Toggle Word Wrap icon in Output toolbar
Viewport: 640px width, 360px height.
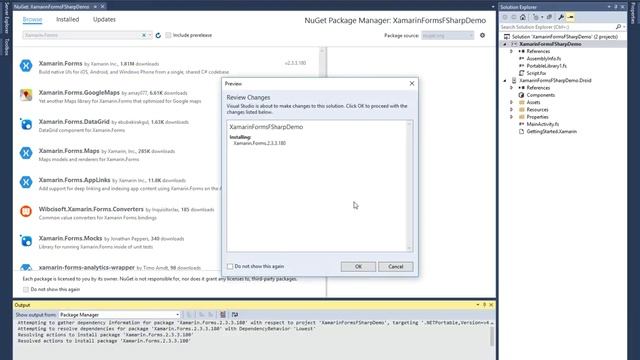235,315
